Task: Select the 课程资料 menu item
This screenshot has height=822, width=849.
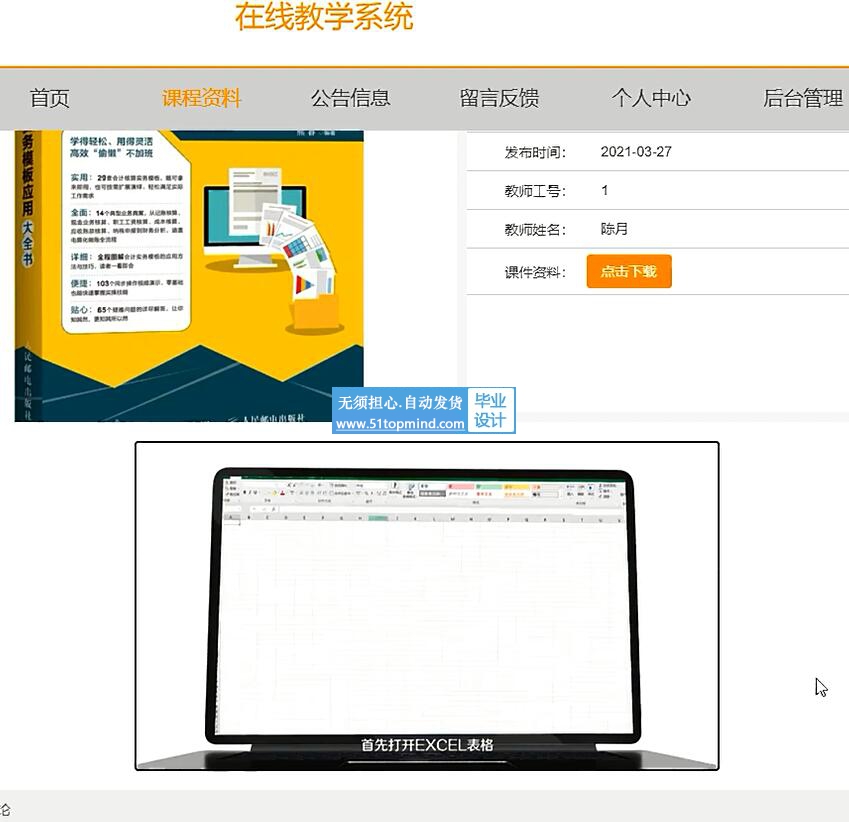Action: (202, 98)
